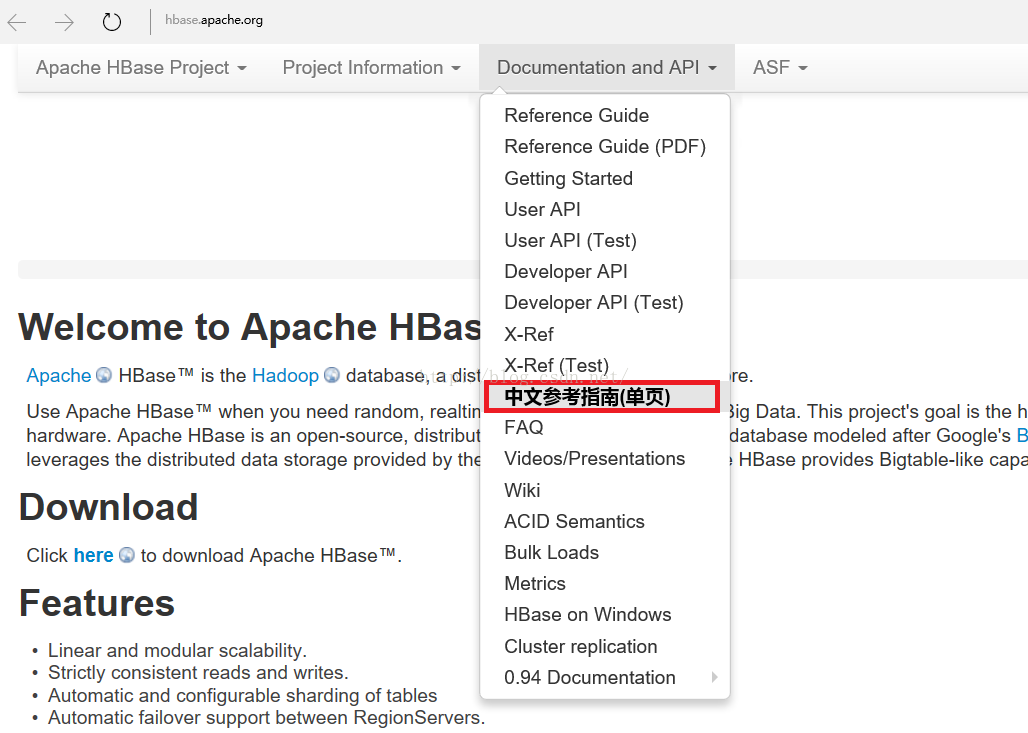Image resolution: width=1028 pixels, height=733 pixels.
Task: Choose Developer API (Test) entry
Action: (x=594, y=302)
